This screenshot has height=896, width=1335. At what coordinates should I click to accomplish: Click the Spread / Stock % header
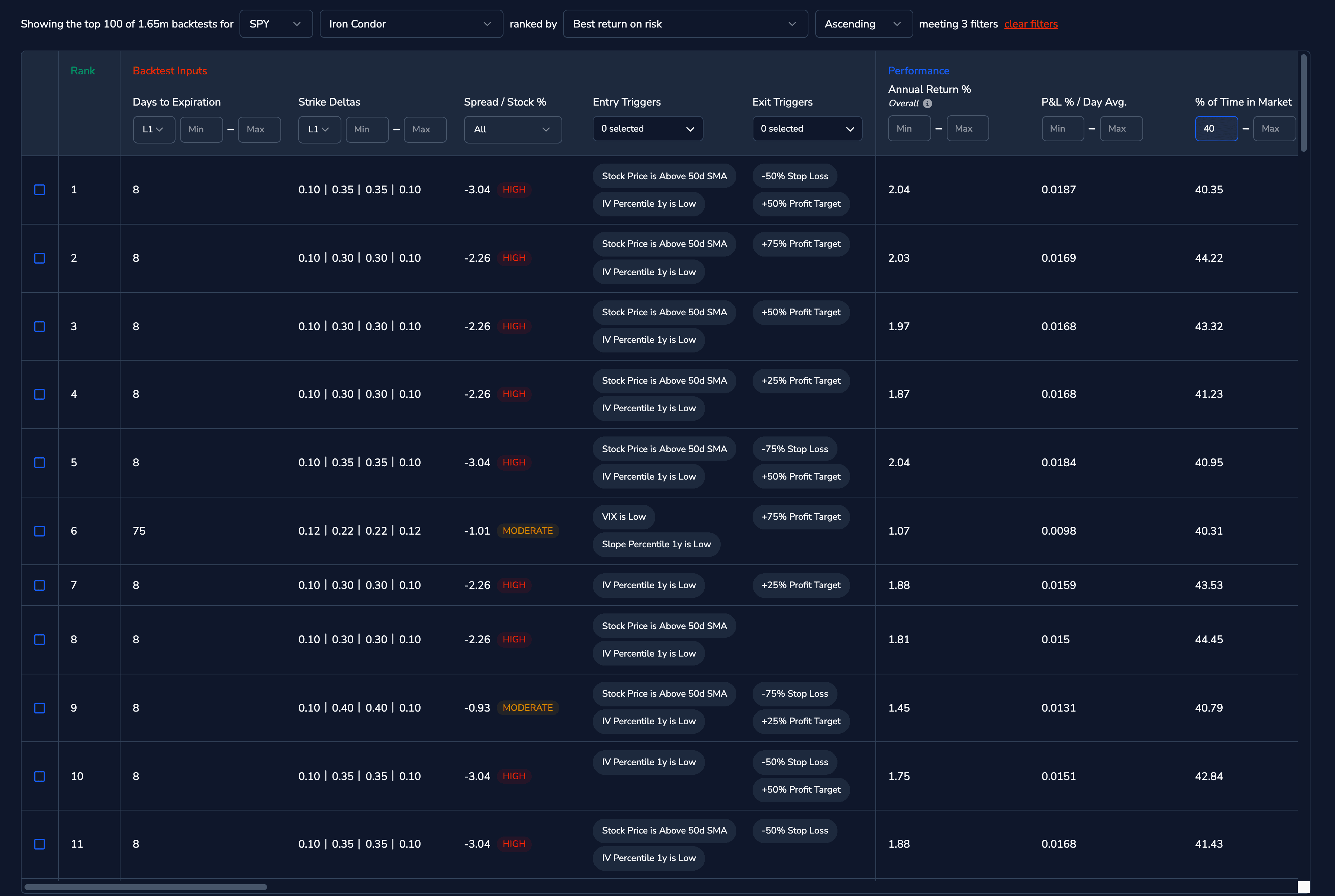505,102
